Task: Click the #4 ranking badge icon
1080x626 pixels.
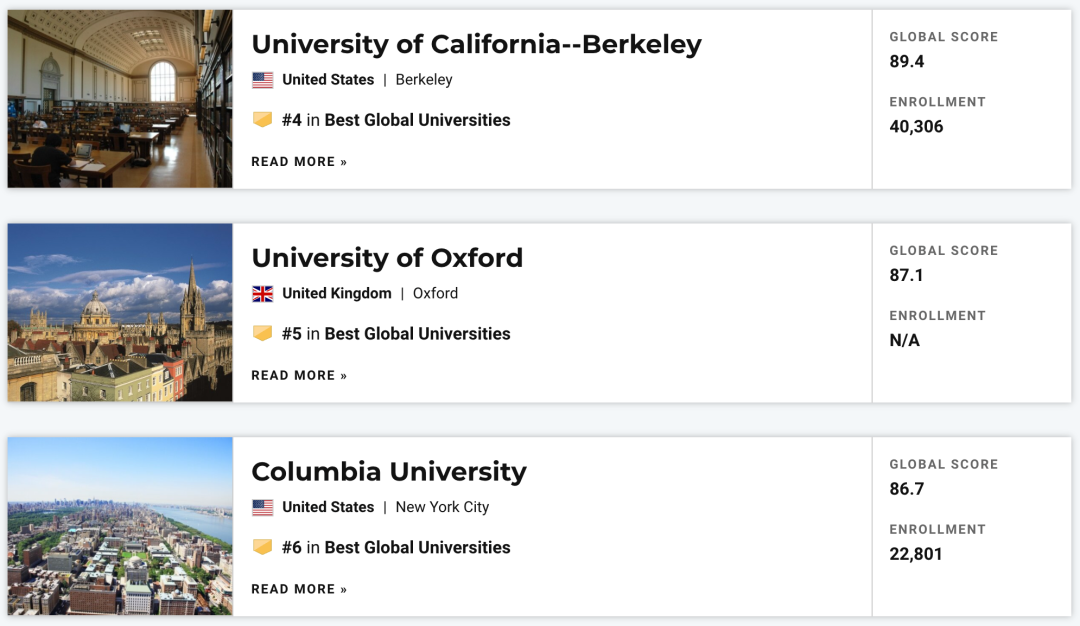Action: [262, 120]
